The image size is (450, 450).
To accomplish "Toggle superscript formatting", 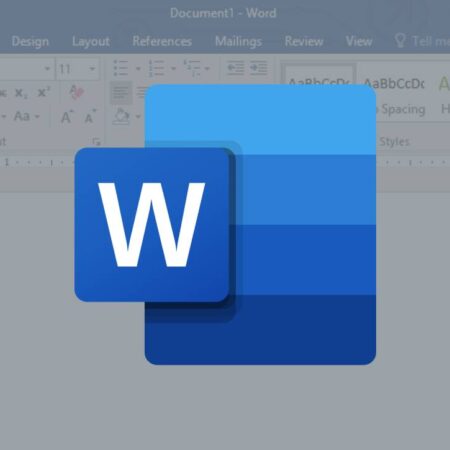I will tap(44, 92).
